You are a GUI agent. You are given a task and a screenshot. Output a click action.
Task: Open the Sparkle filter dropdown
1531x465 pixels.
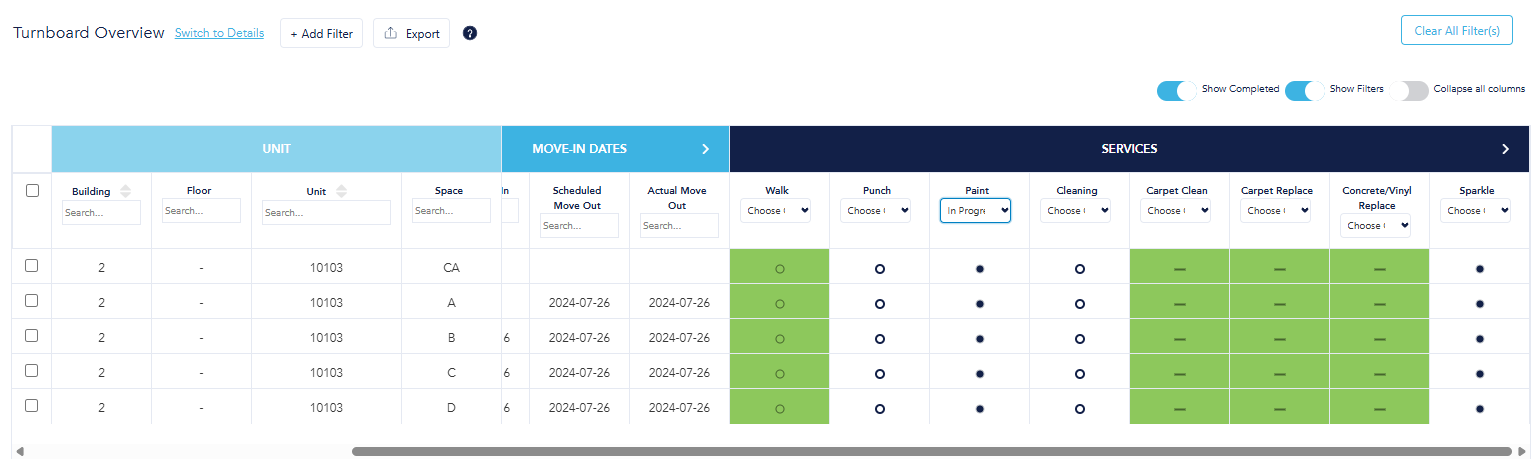coord(1476,211)
